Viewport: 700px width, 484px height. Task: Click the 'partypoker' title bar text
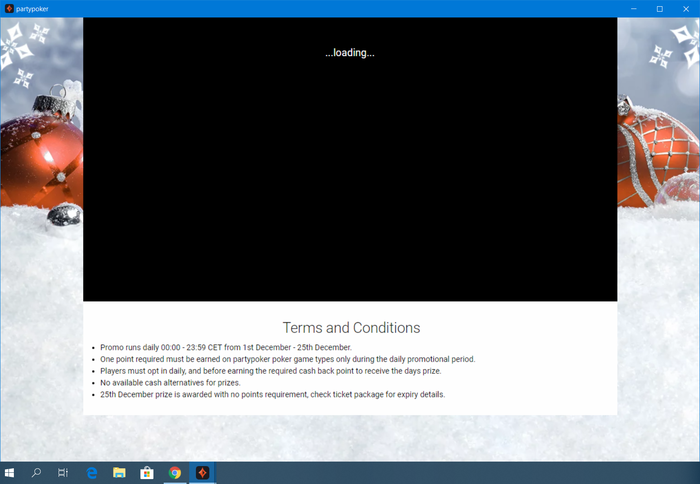coord(32,9)
